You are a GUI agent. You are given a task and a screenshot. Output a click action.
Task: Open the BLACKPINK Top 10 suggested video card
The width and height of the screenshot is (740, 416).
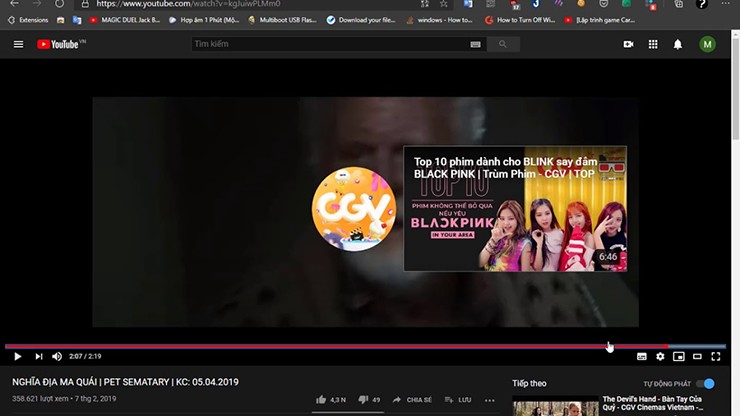tap(515, 208)
